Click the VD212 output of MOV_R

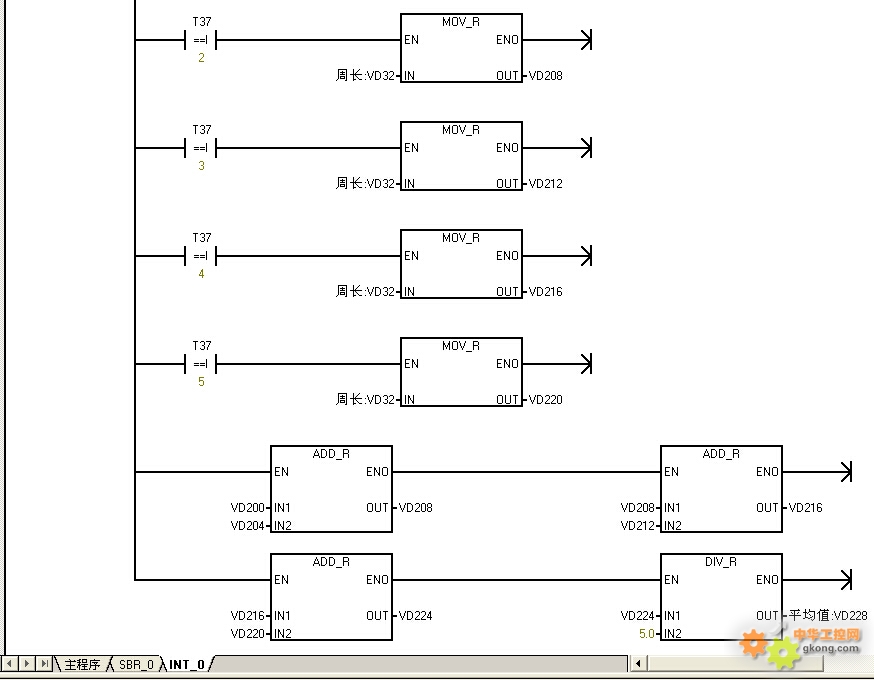tap(545, 184)
